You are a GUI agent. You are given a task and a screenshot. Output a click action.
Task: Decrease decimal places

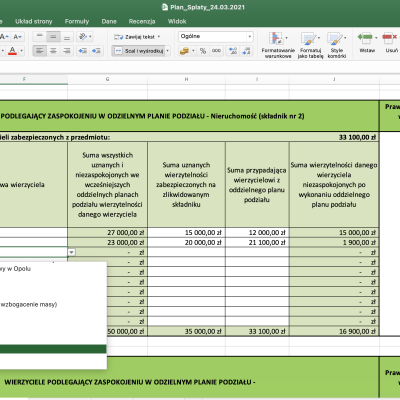(246, 51)
